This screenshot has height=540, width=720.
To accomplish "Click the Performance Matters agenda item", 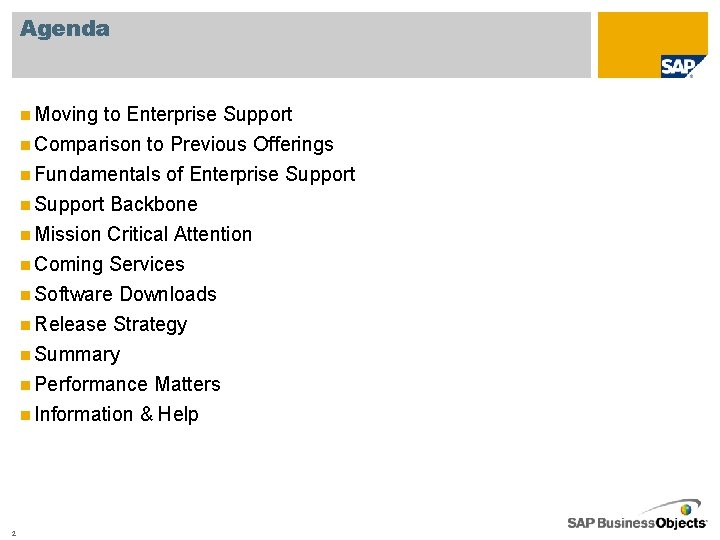I will (127, 384).
